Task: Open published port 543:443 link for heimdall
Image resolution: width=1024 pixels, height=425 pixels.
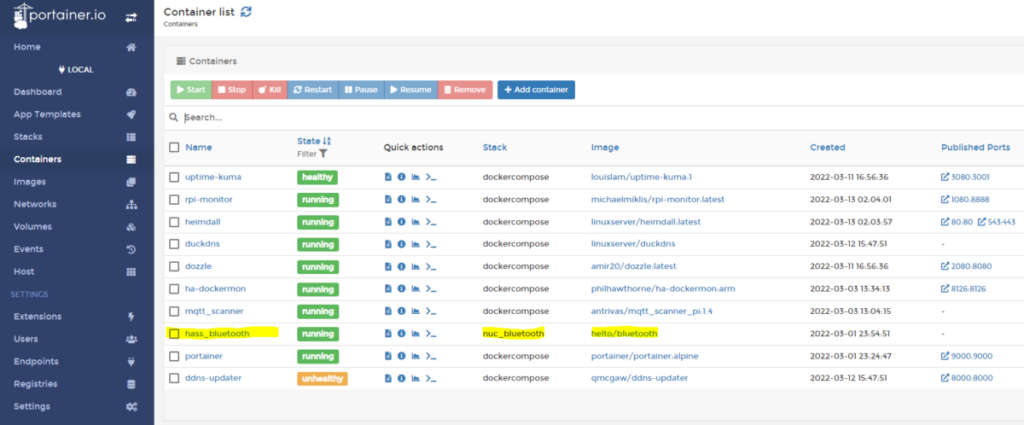Action: (x=997, y=222)
